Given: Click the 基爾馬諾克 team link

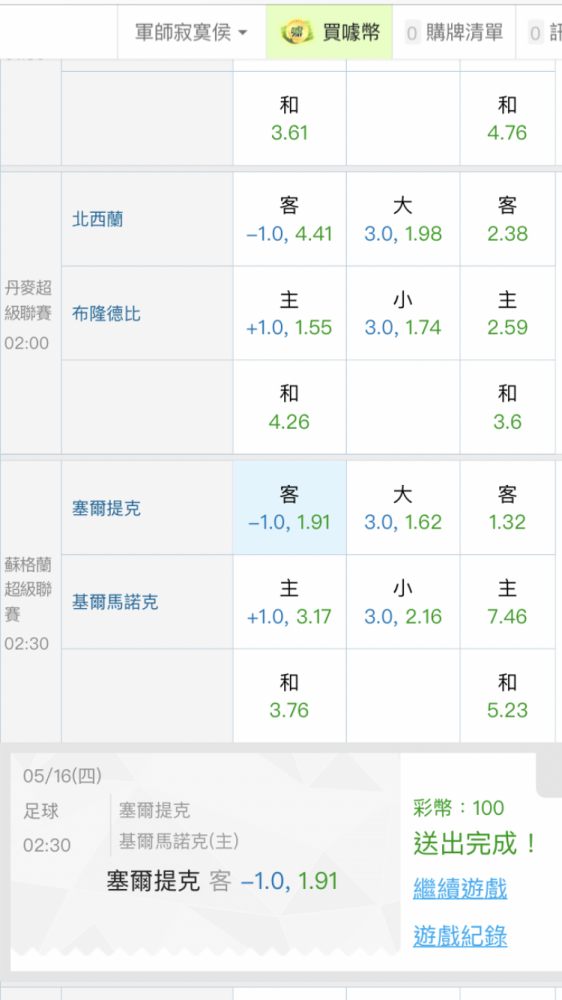Looking at the screenshot, I should (x=115, y=602).
